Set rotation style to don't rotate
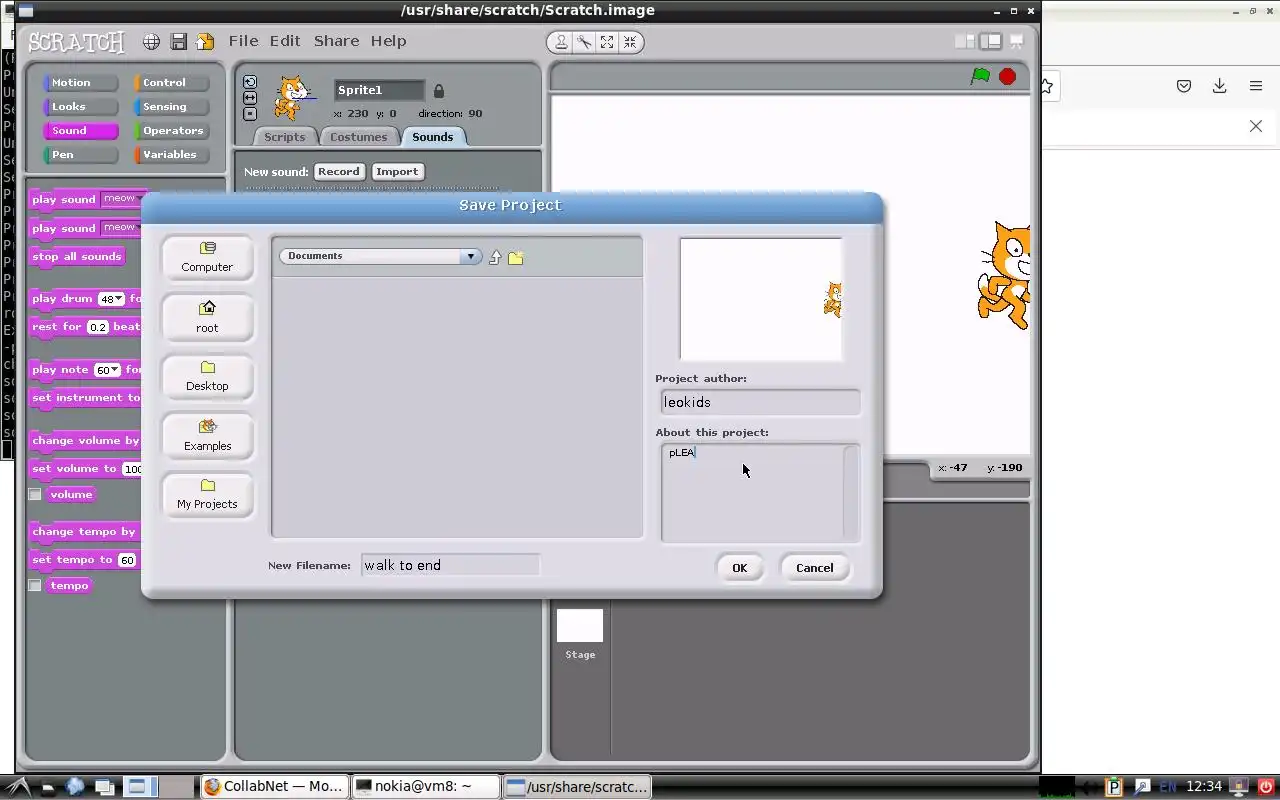1280x800 pixels. [x=250, y=114]
